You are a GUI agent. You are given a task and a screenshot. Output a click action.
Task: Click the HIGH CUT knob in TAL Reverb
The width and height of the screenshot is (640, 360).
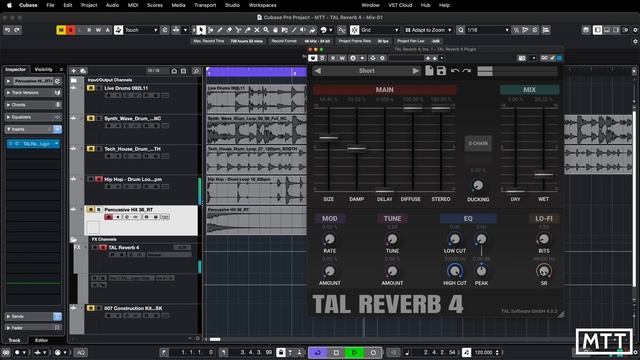[x=455, y=271]
